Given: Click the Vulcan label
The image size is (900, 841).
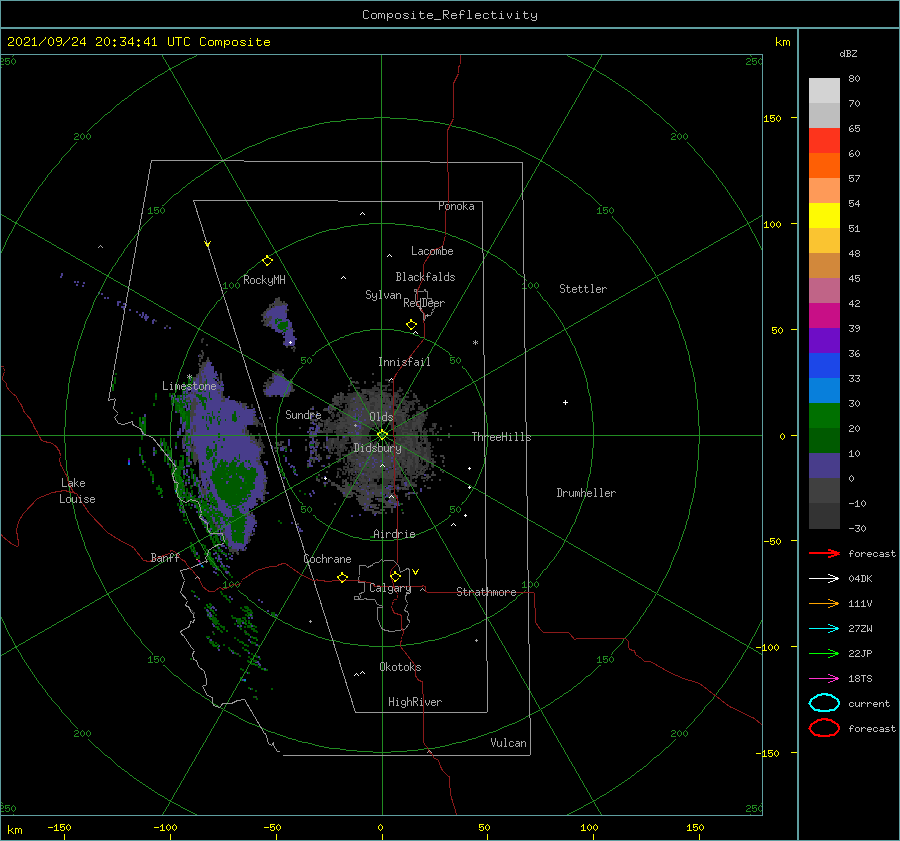Looking at the screenshot, I should tap(509, 743).
